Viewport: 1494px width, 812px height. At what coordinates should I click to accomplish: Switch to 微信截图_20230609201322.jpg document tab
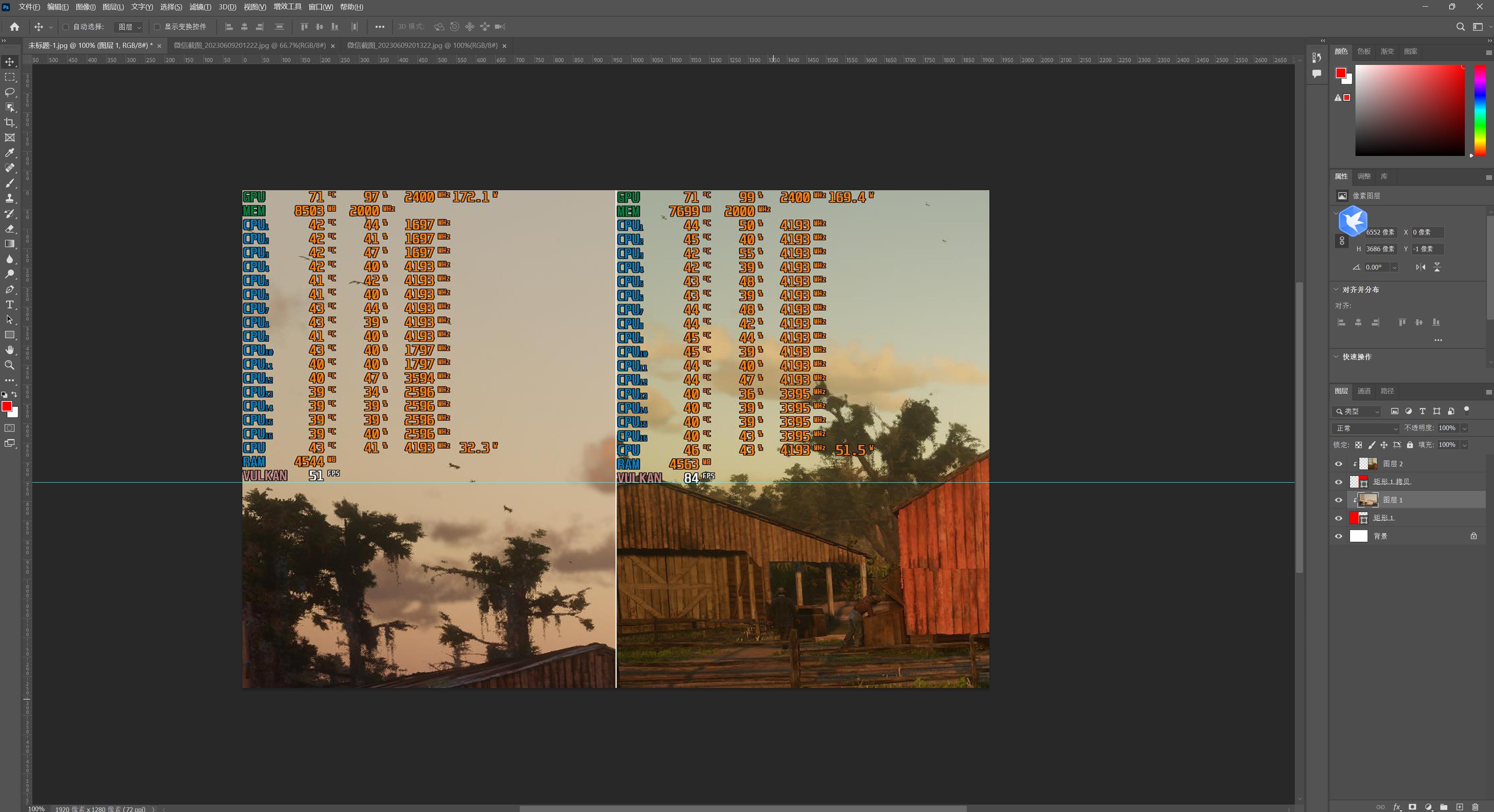tap(422, 45)
